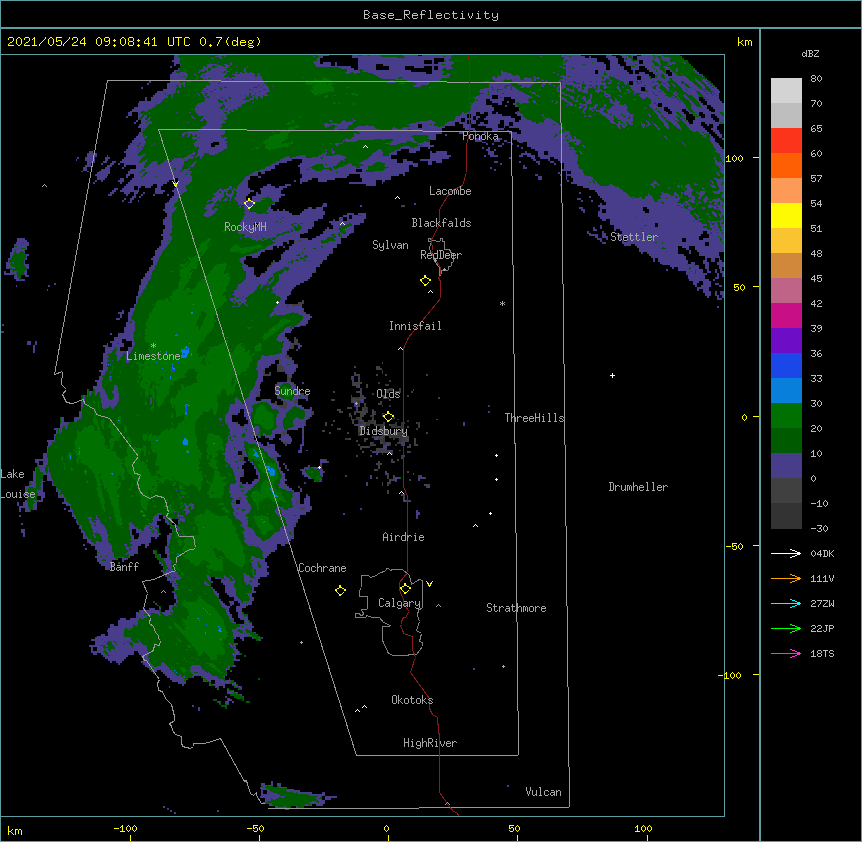Screen dimensions: 862x842
Task: Click the asterisk marker east of Innisfail
Action: [x=502, y=303]
